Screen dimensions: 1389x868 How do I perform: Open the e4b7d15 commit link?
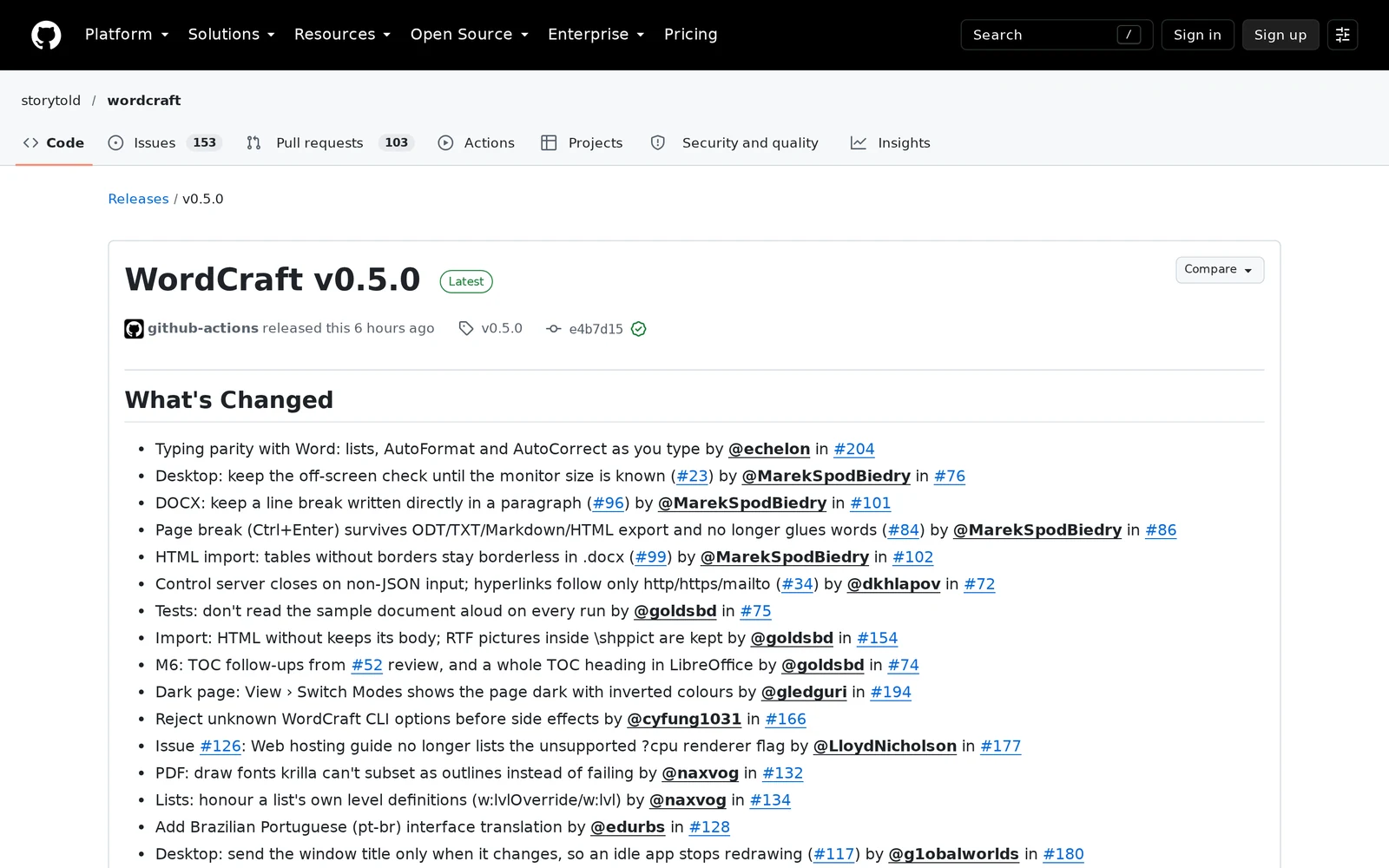coord(596,329)
